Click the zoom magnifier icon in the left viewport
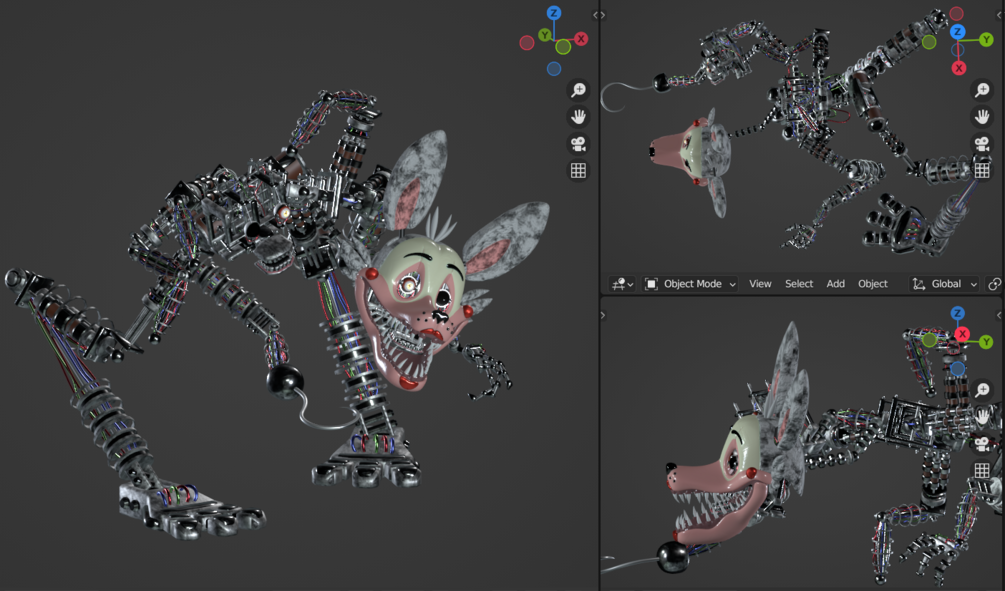This screenshot has height=591, width=1005. (578, 90)
